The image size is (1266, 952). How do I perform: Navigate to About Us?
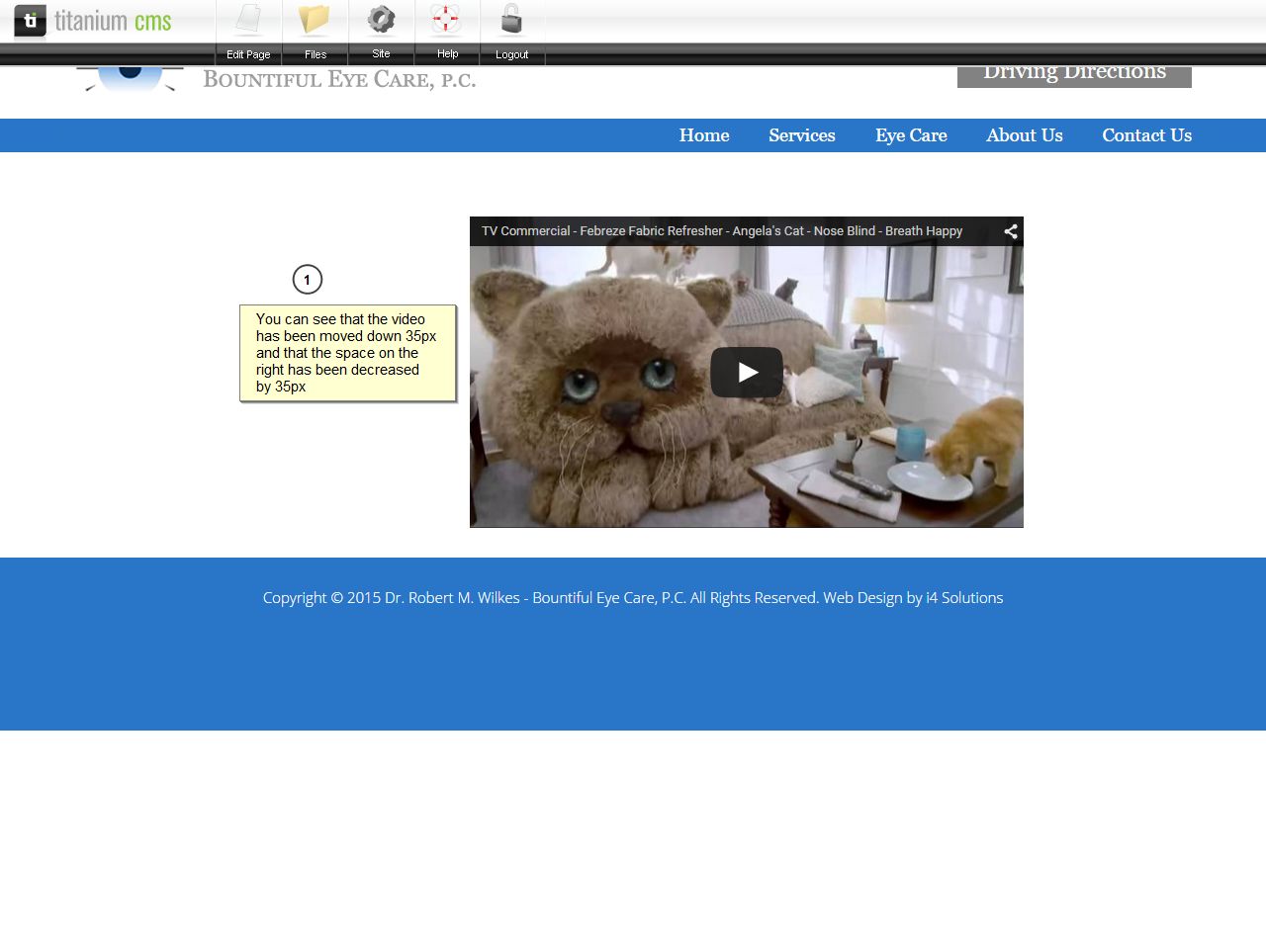coord(1024,135)
